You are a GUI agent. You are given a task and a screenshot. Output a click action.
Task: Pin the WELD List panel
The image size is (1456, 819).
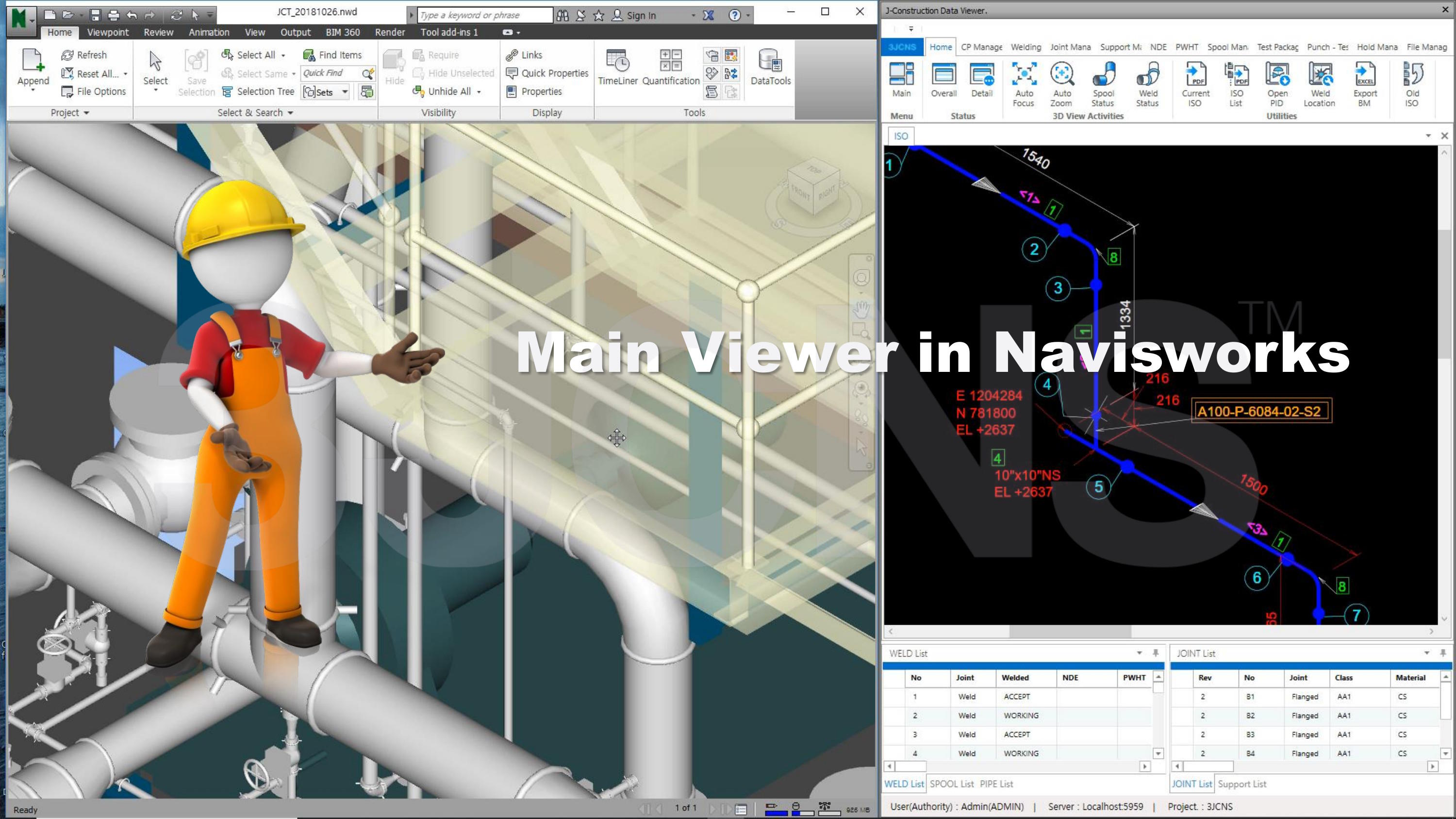click(1155, 653)
